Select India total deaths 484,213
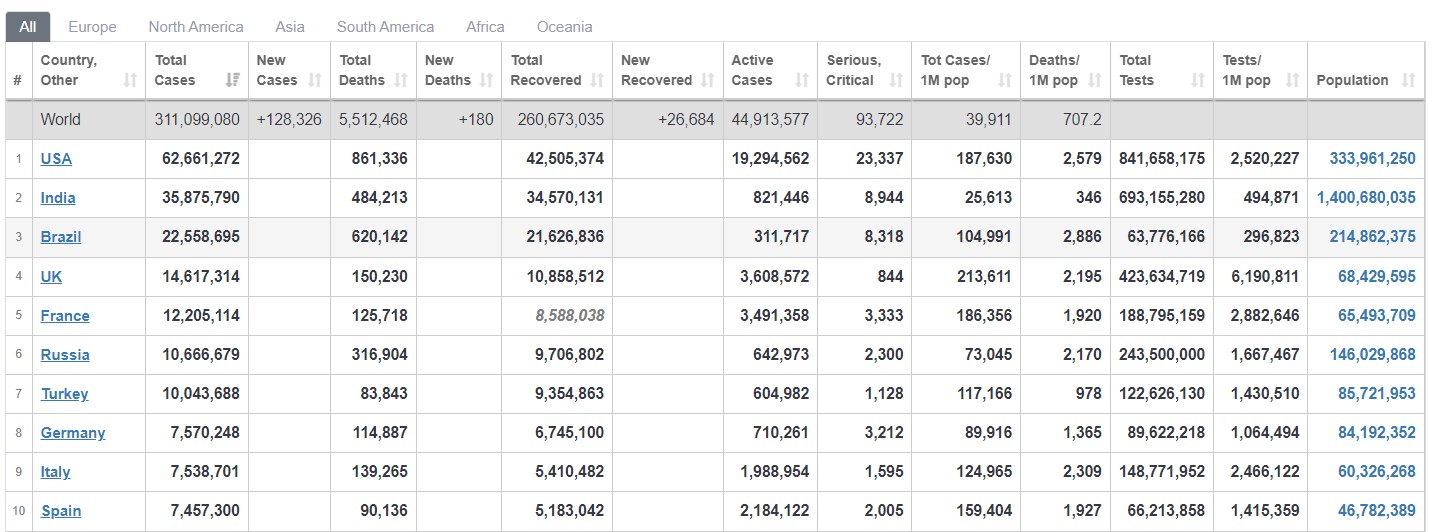This screenshot has height=532, width=1435. coord(380,198)
